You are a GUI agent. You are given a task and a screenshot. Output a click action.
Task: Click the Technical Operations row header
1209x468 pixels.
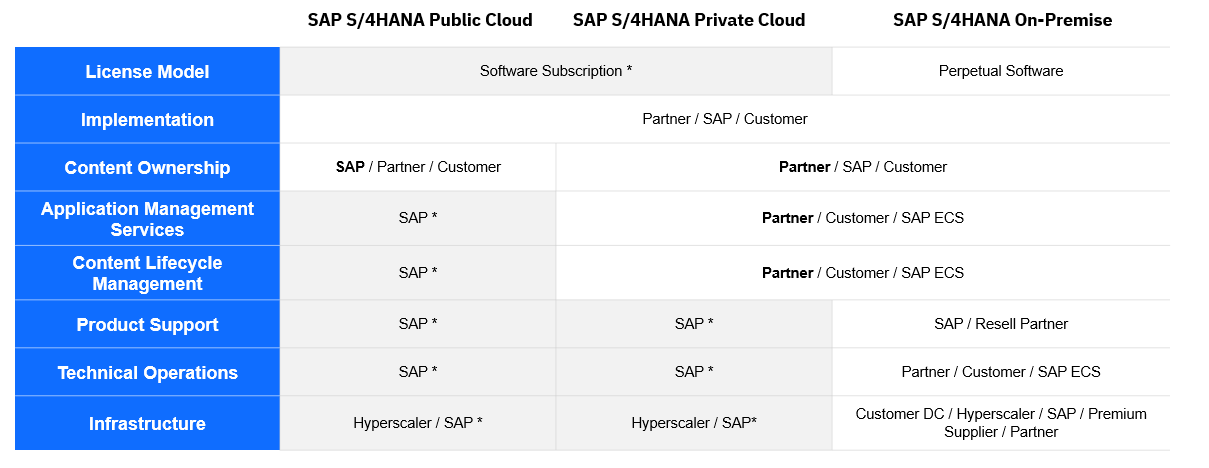(x=147, y=373)
